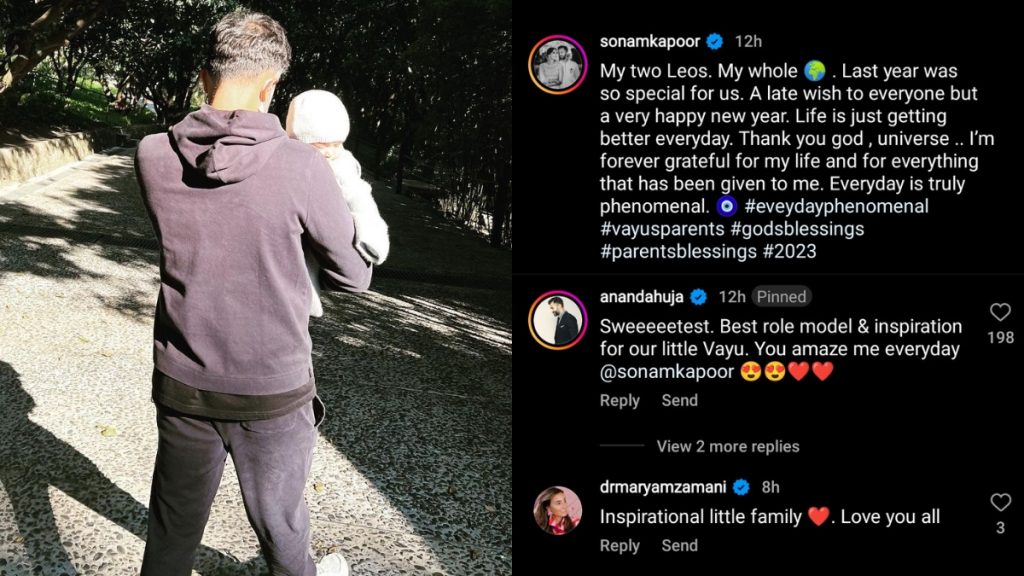Open the posted photo of man holding baby
The image size is (1024, 576).
click(x=256, y=288)
